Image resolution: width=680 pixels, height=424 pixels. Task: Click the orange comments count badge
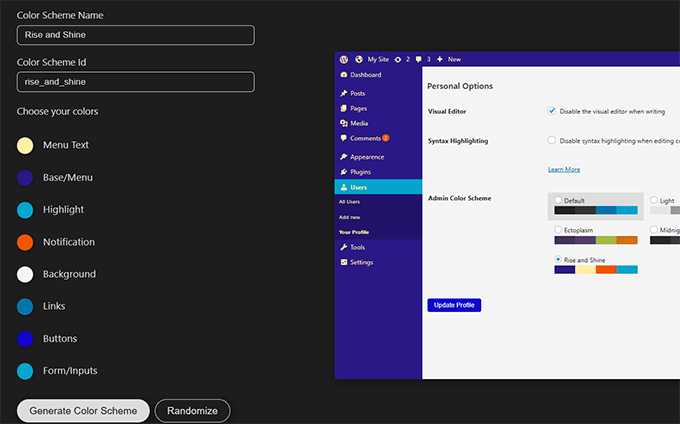tap(386, 138)
